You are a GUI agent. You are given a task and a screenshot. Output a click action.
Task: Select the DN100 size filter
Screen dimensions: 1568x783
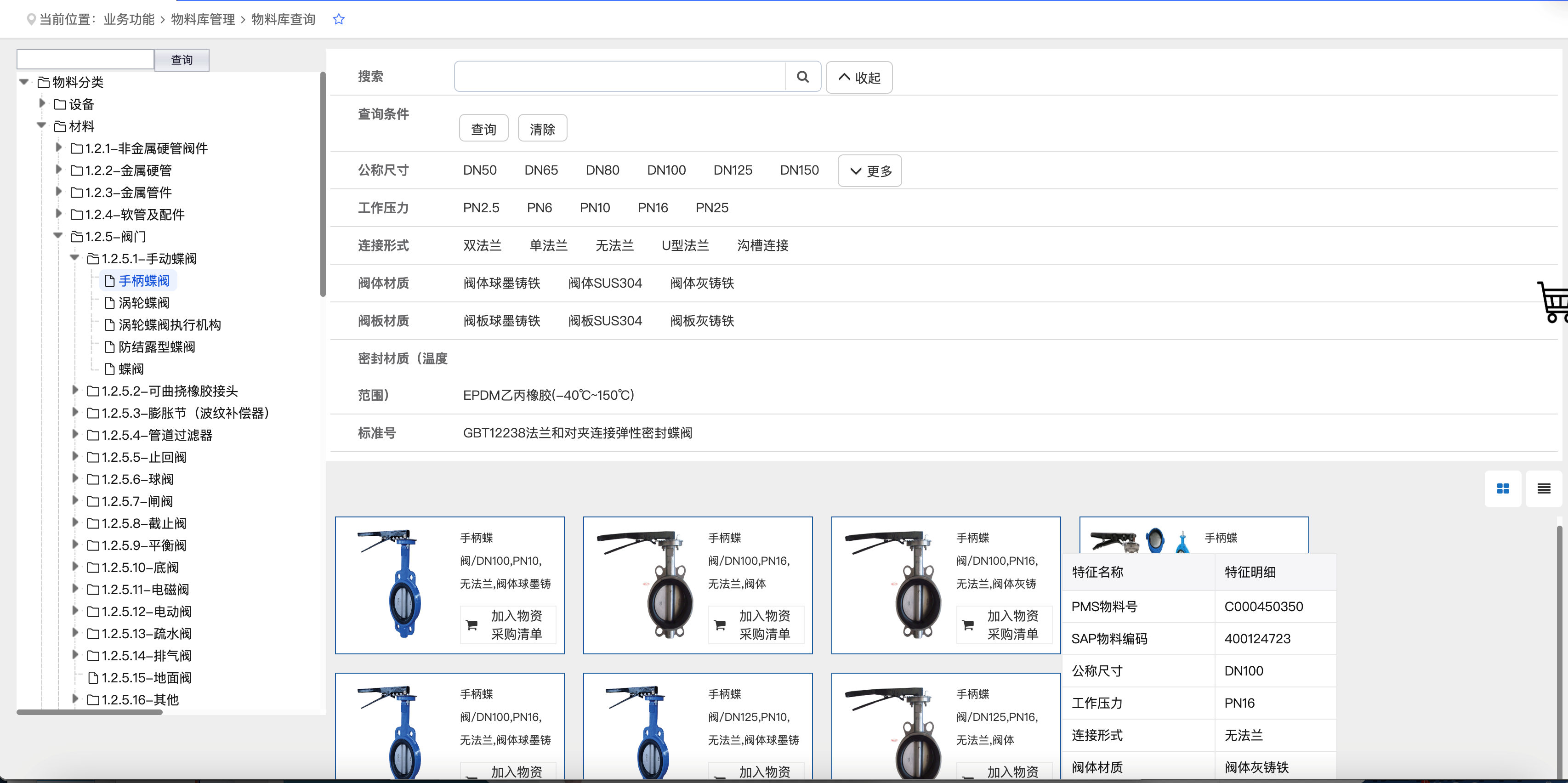click(666, 170)
